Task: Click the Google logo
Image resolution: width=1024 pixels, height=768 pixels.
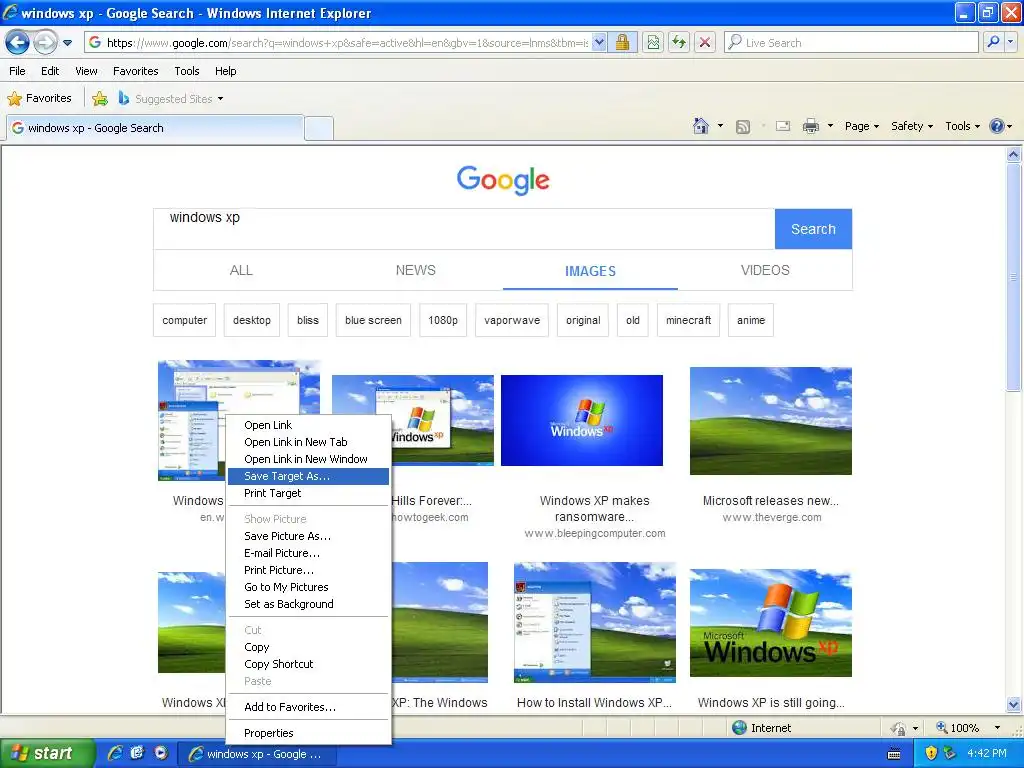Action: [x=503, y=180]
